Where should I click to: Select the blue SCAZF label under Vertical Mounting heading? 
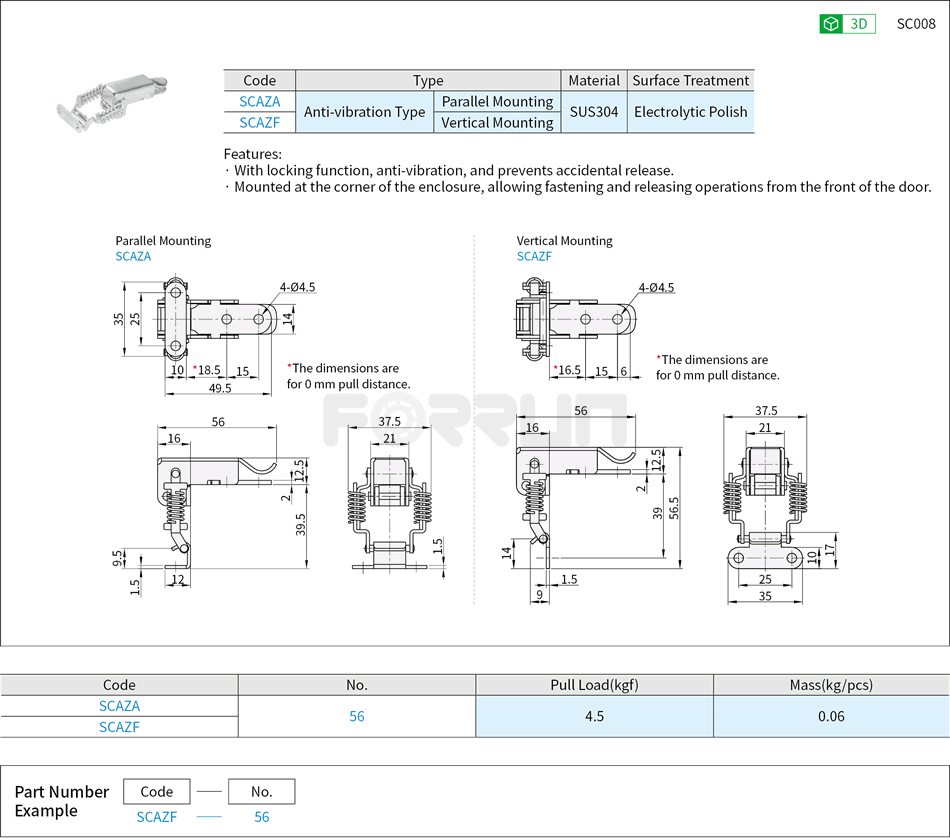534,256
